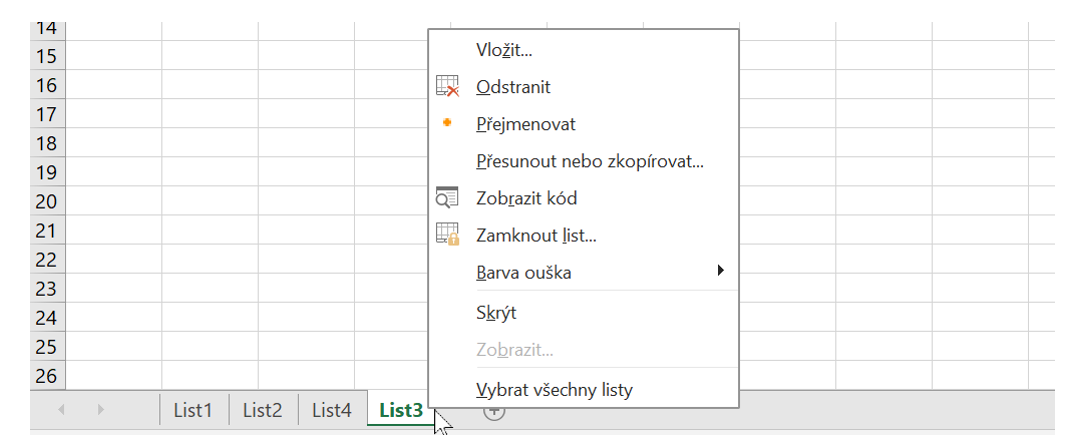Add a new sheet with plus button
1079x441 pixels.
click(495, 410)
